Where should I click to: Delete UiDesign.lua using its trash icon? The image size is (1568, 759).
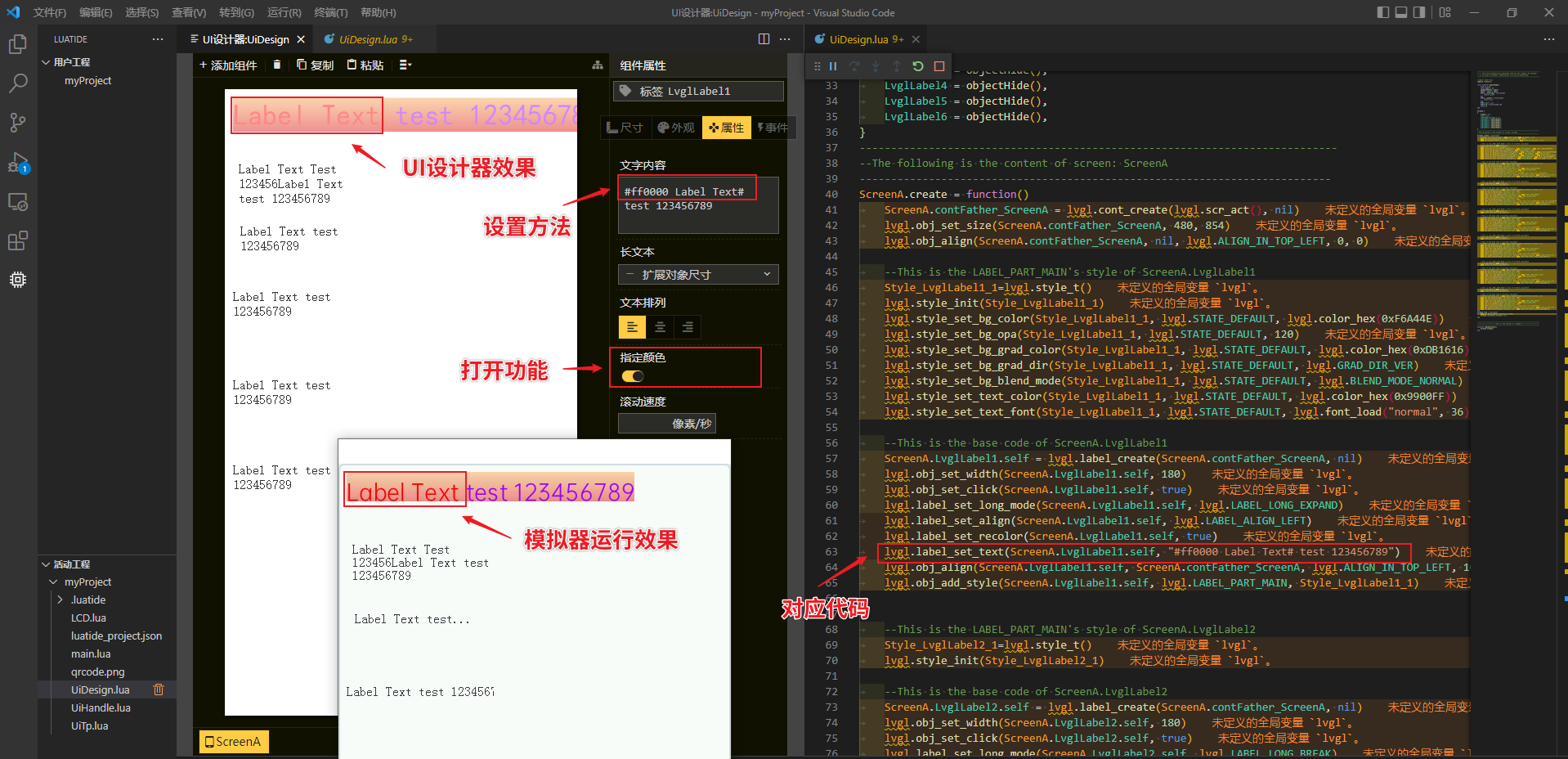159,689
